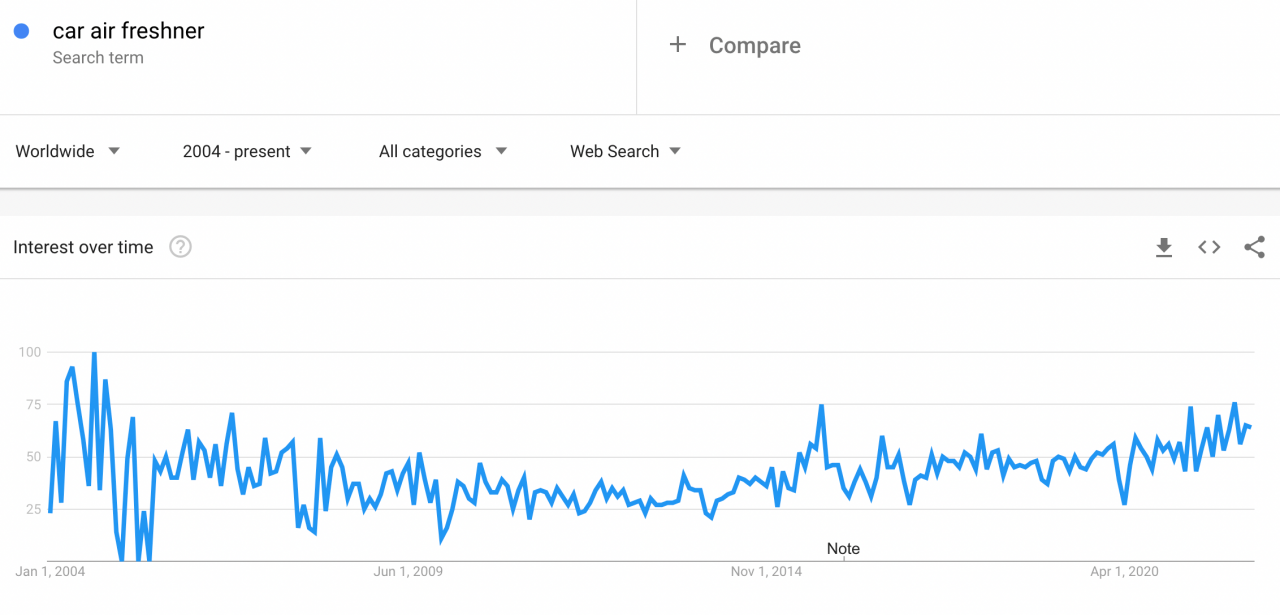Screen dimensions: 1280x615
Task: Edit the car air freshner search term
Action: tap(128, 31)
